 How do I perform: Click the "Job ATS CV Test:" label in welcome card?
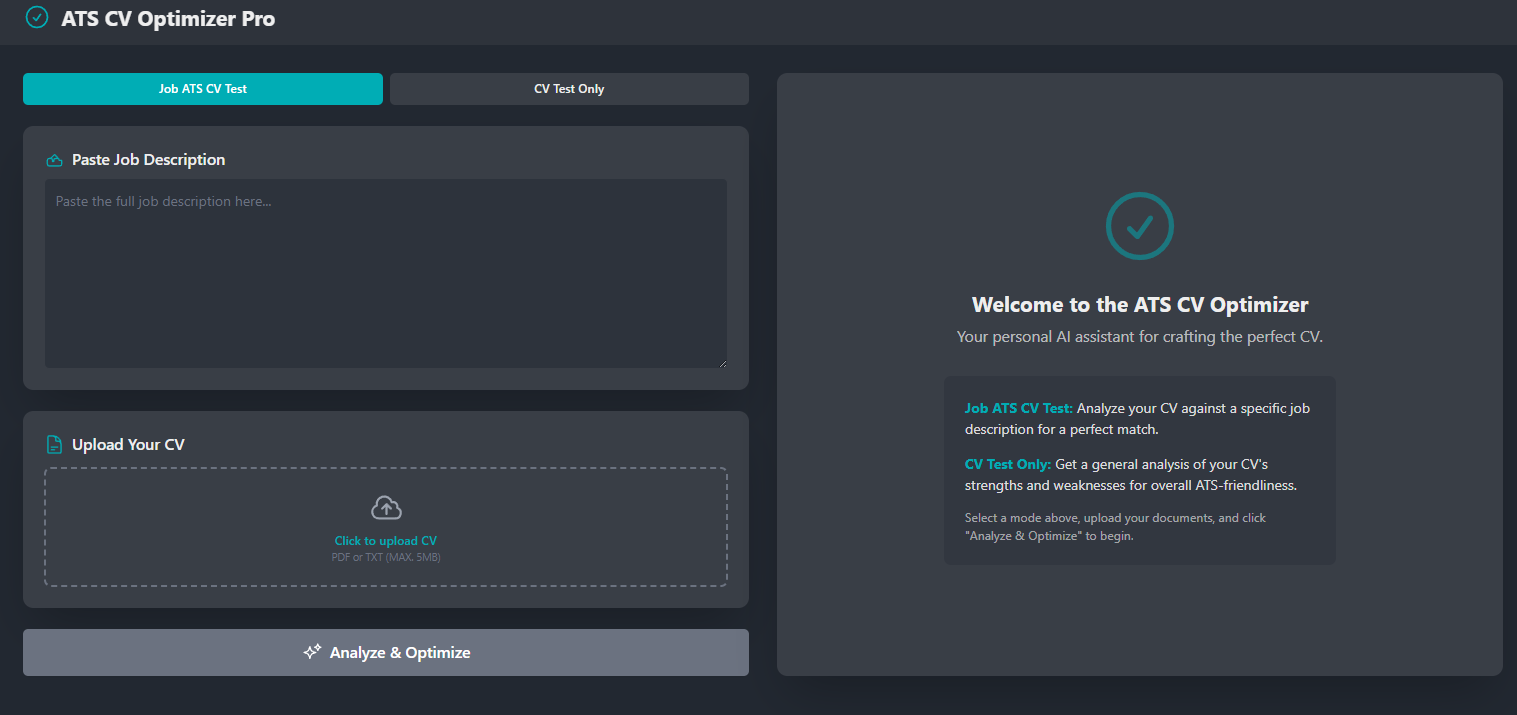(x=1019, y=408)
